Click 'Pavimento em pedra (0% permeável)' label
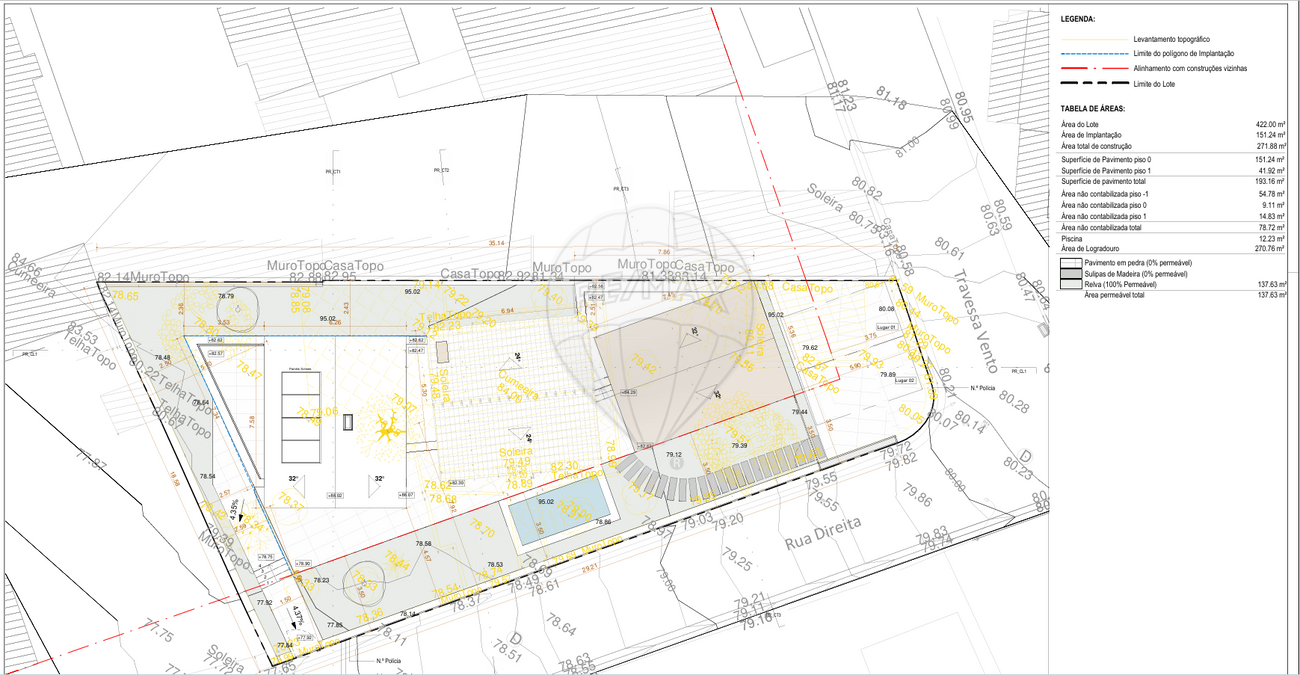1300x675 pixels. pyautogui.click(x=1137, y=262)
